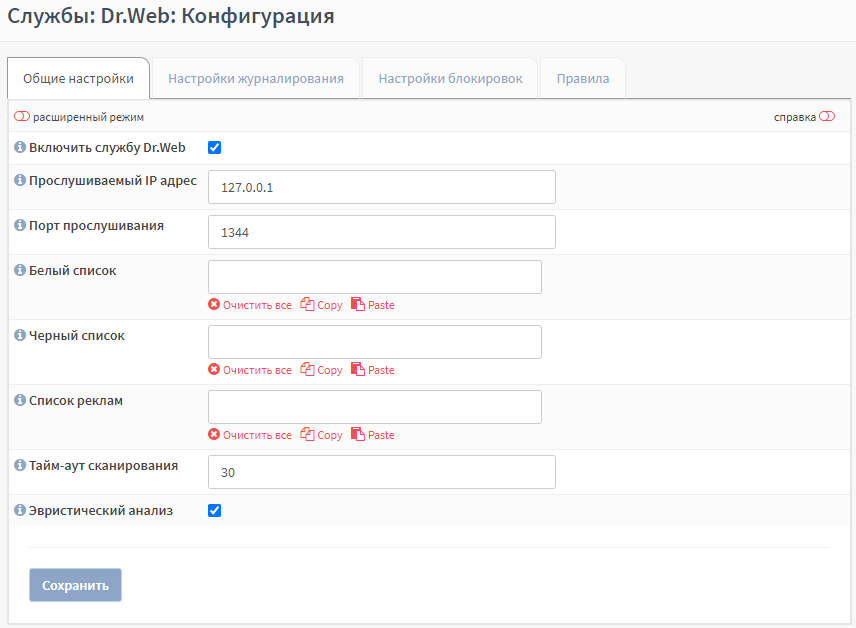Image resolution: width=856 pixels, height=628 pixels.
Task: Click info icon beside Прослушиваемый IP адрес
Action: [x=20, y=180]
